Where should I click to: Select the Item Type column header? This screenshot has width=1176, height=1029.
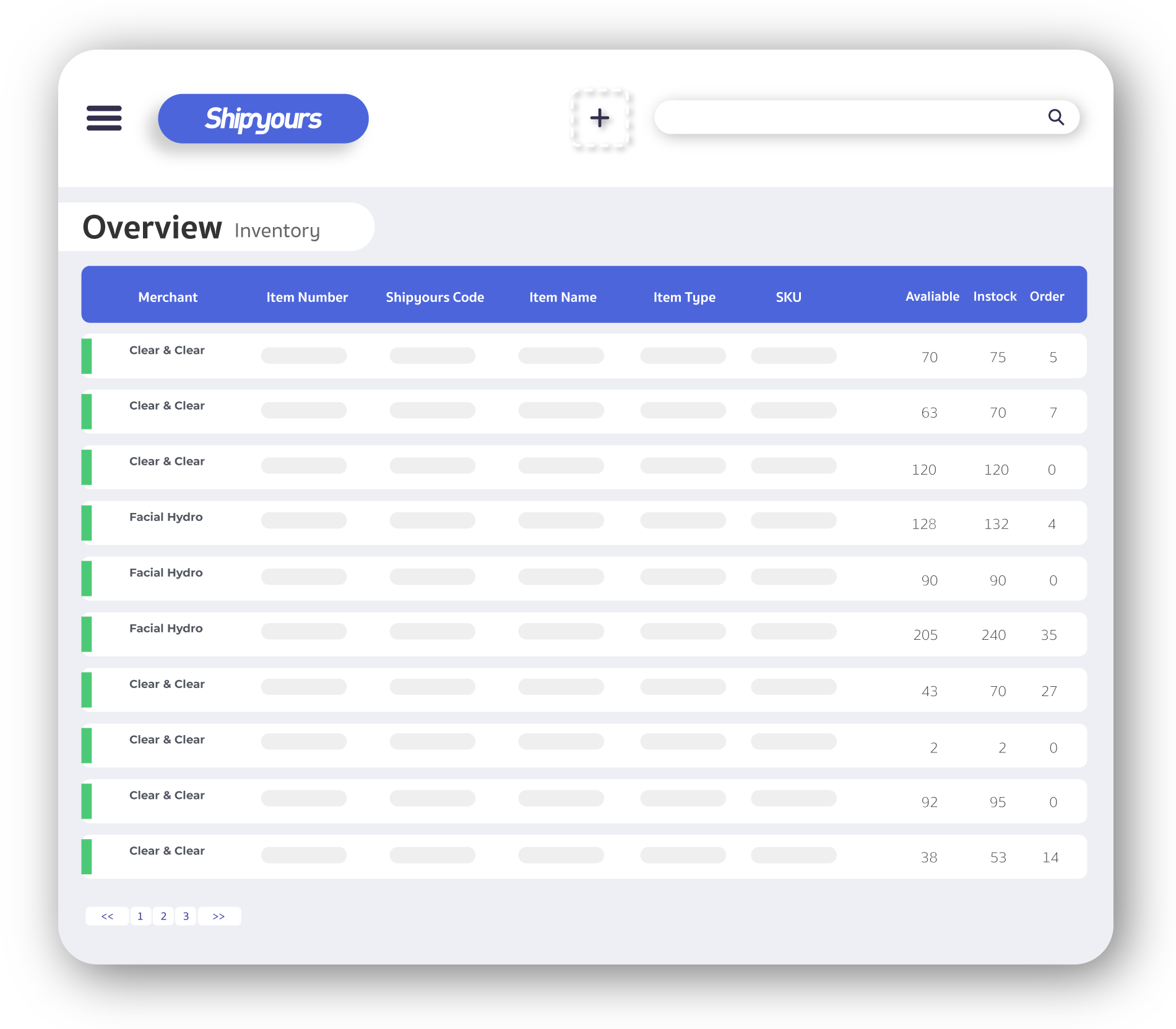pyautogui.click(x=684, y=297)
